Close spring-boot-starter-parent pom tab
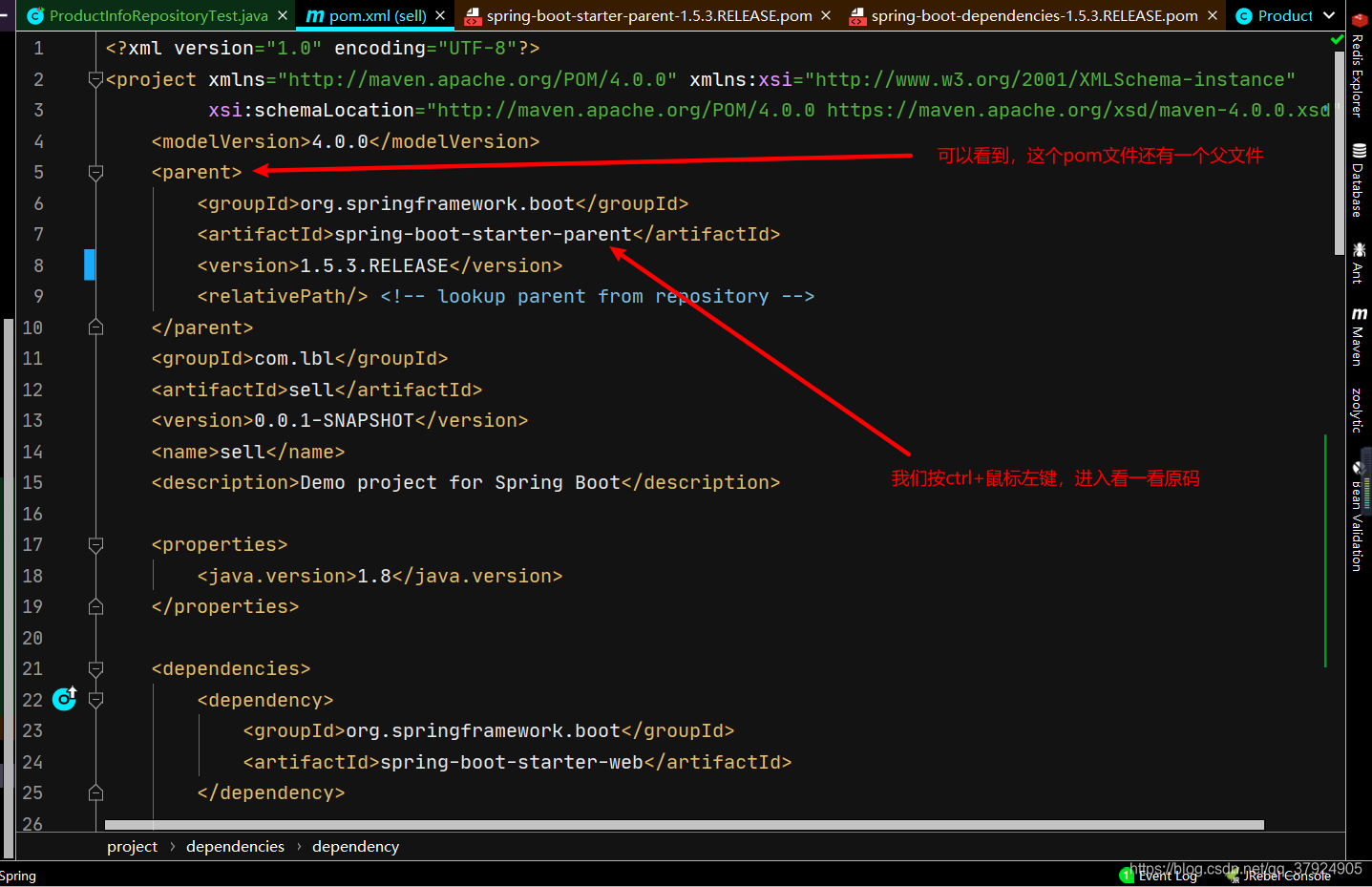The image size is (1372, 887). point(826,16)
